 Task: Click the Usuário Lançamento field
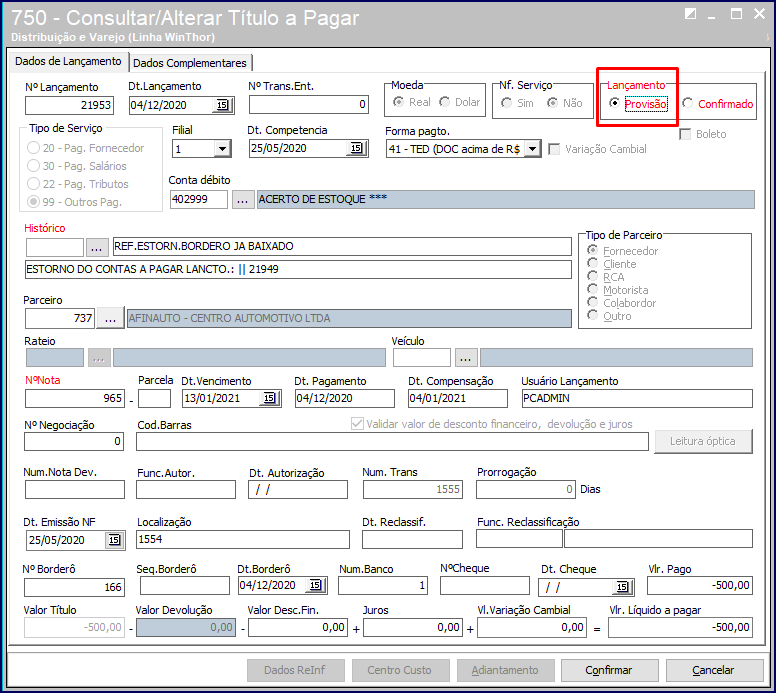(637, 398)
